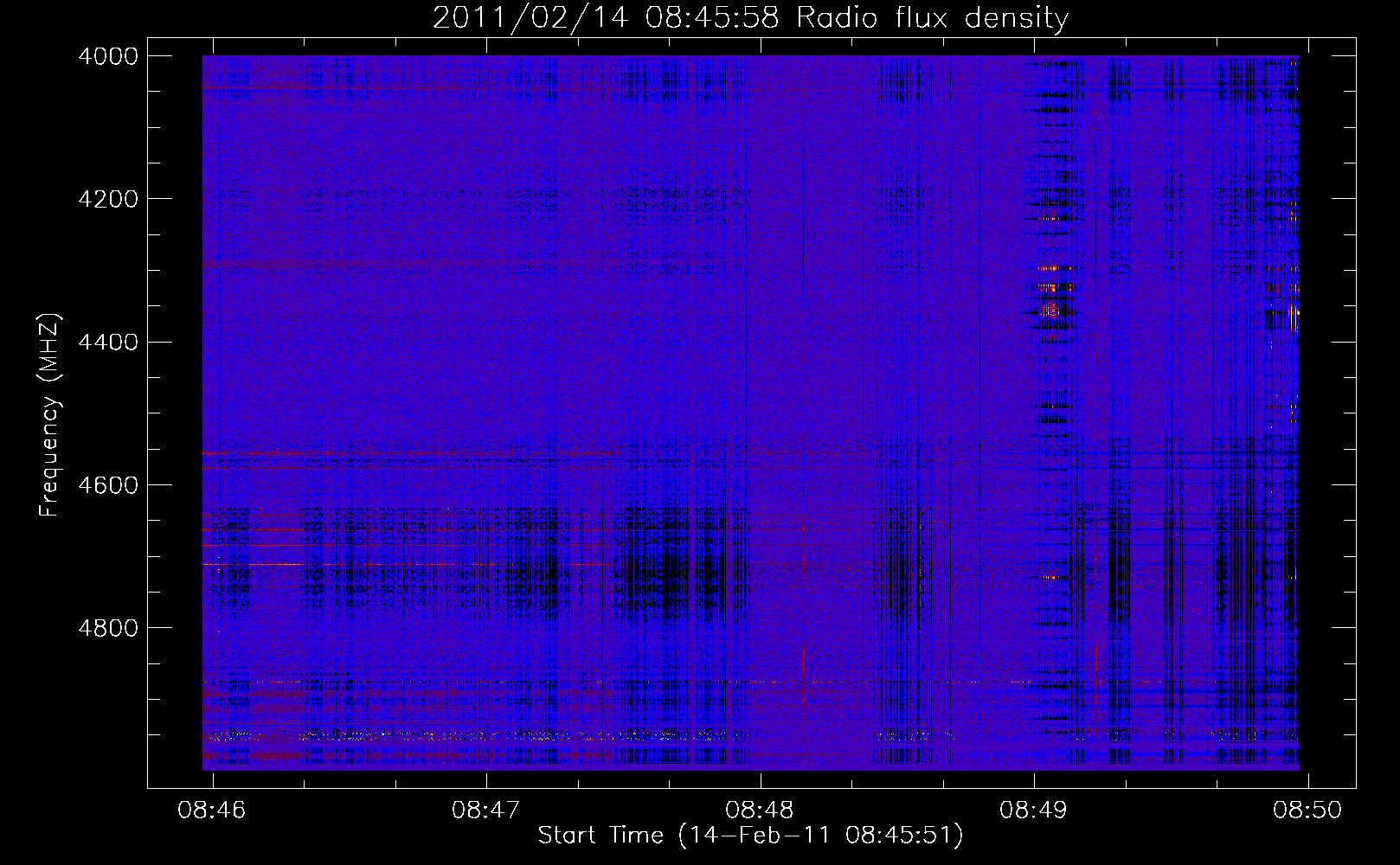Image resolution: width=1400 pixels, height=865 pixels.
Task: Select the 4800 frequency tick label
Action: click(x=108, y=627)
